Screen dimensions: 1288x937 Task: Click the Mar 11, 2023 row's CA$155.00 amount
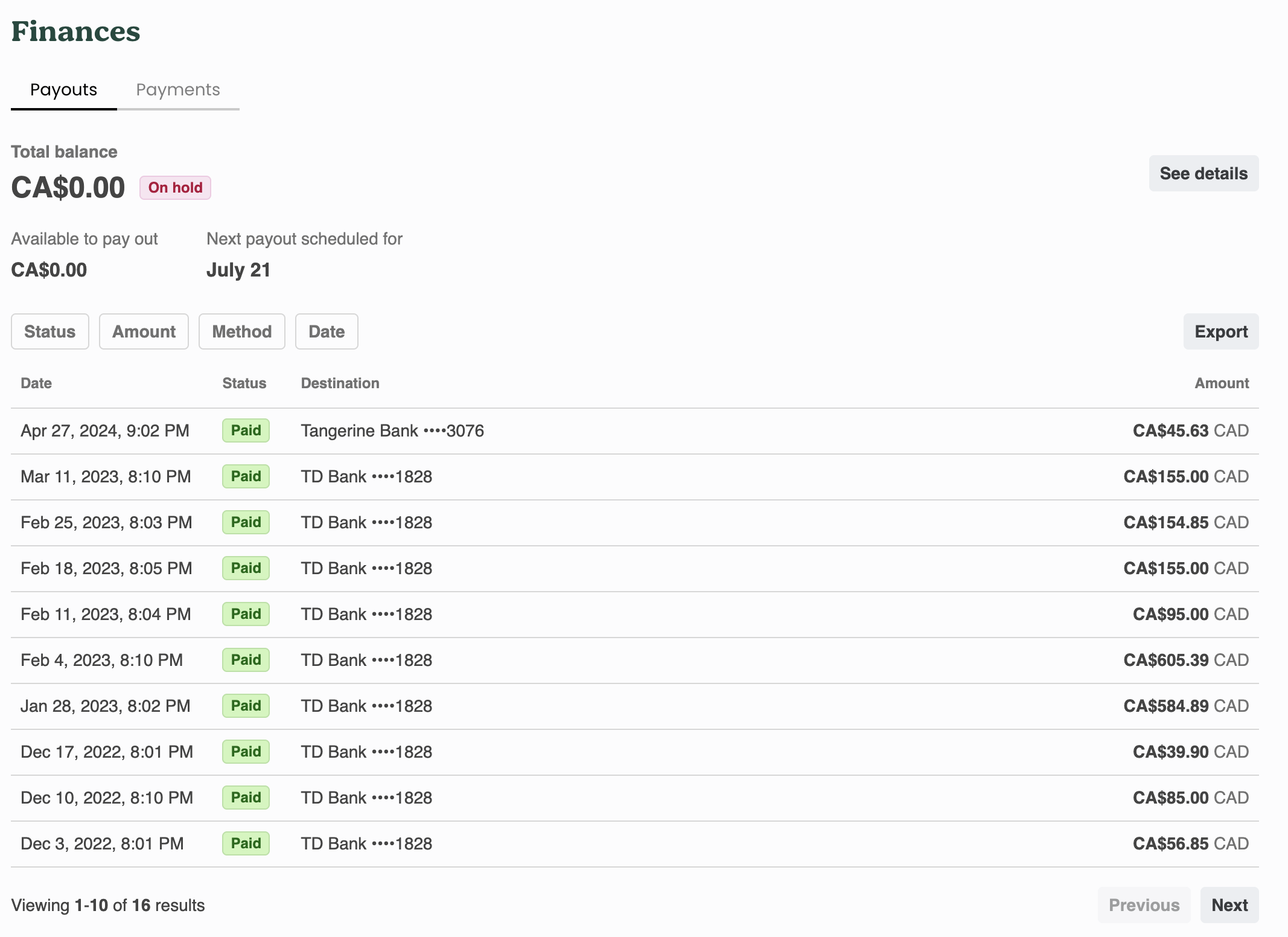pyautogui.click(x=1186, y=477)
